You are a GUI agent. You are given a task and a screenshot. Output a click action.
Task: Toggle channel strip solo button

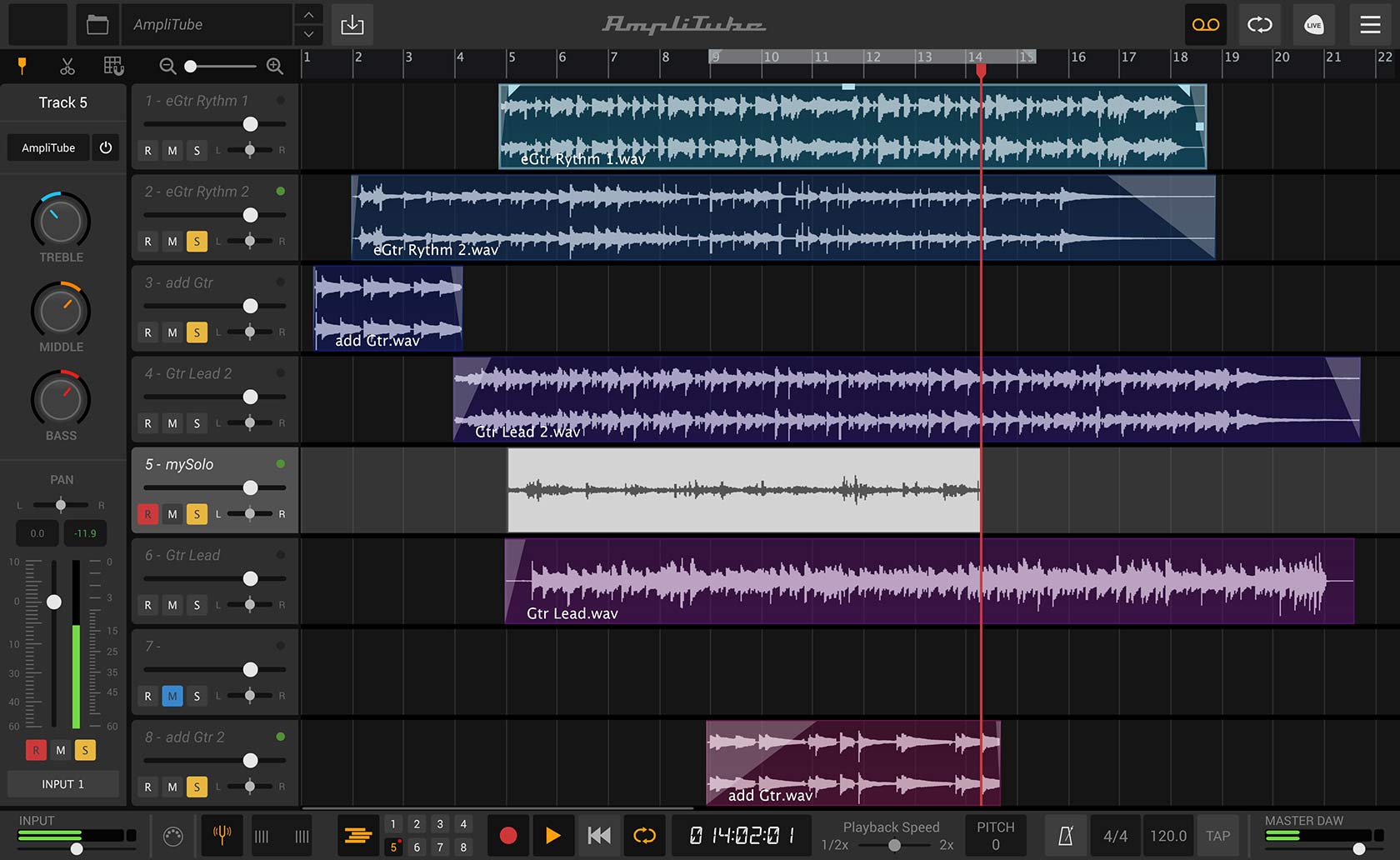click(85, 750)
